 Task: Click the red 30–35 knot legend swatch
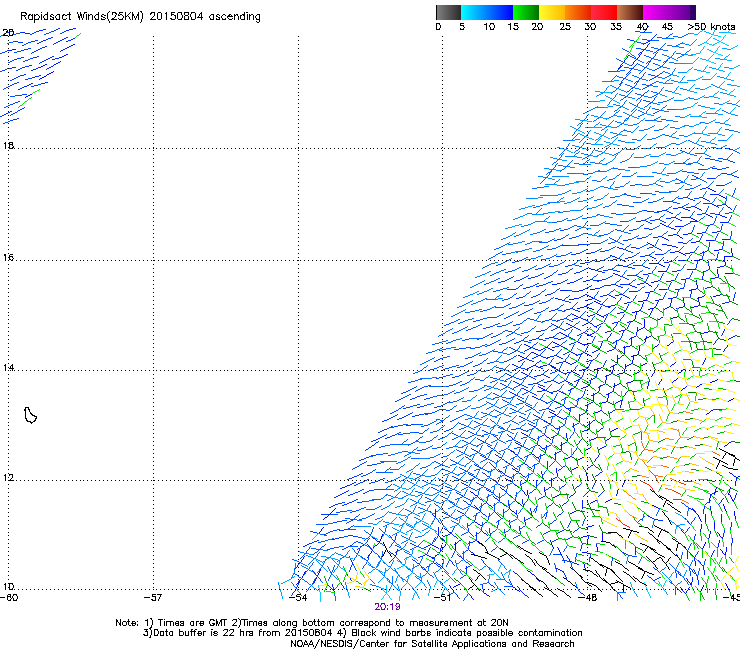click(604, 12)
